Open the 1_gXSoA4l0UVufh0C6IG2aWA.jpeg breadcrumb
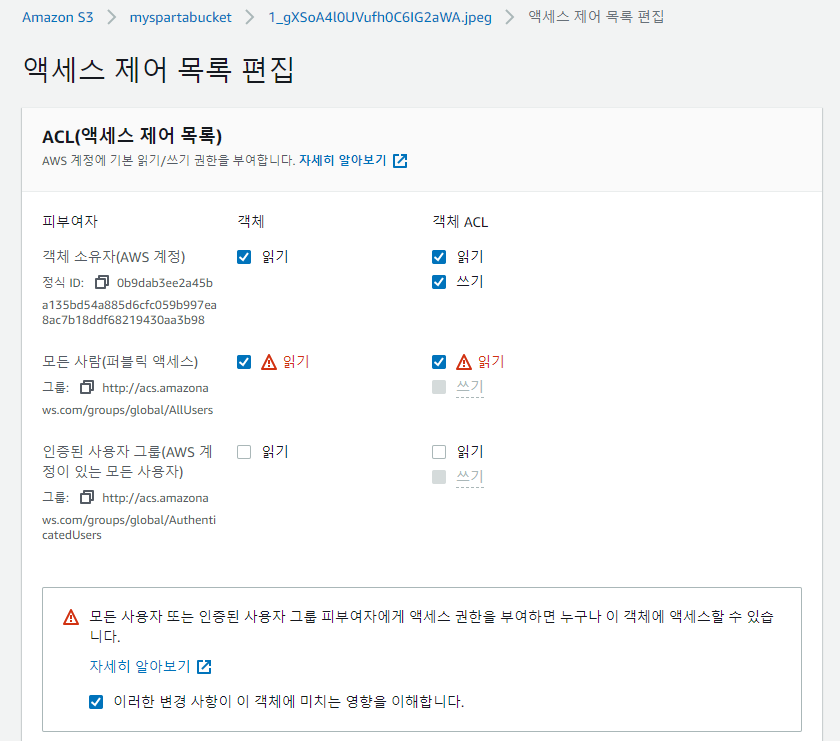 point(380,17)
